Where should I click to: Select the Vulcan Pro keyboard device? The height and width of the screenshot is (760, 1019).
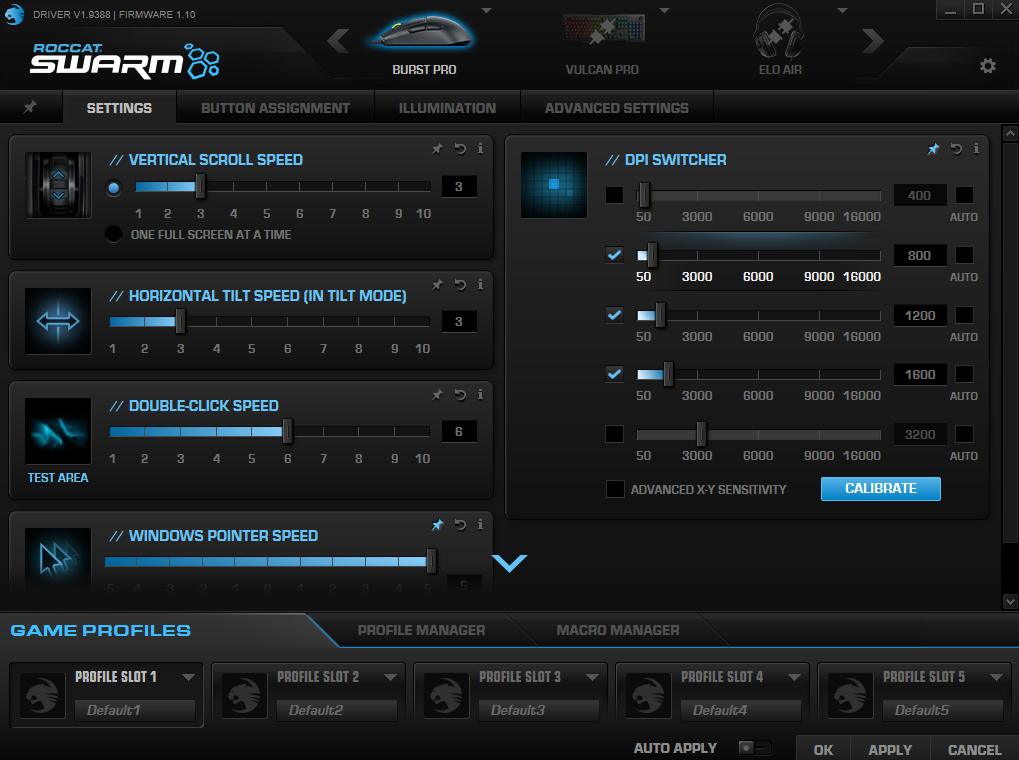[602, 42]
